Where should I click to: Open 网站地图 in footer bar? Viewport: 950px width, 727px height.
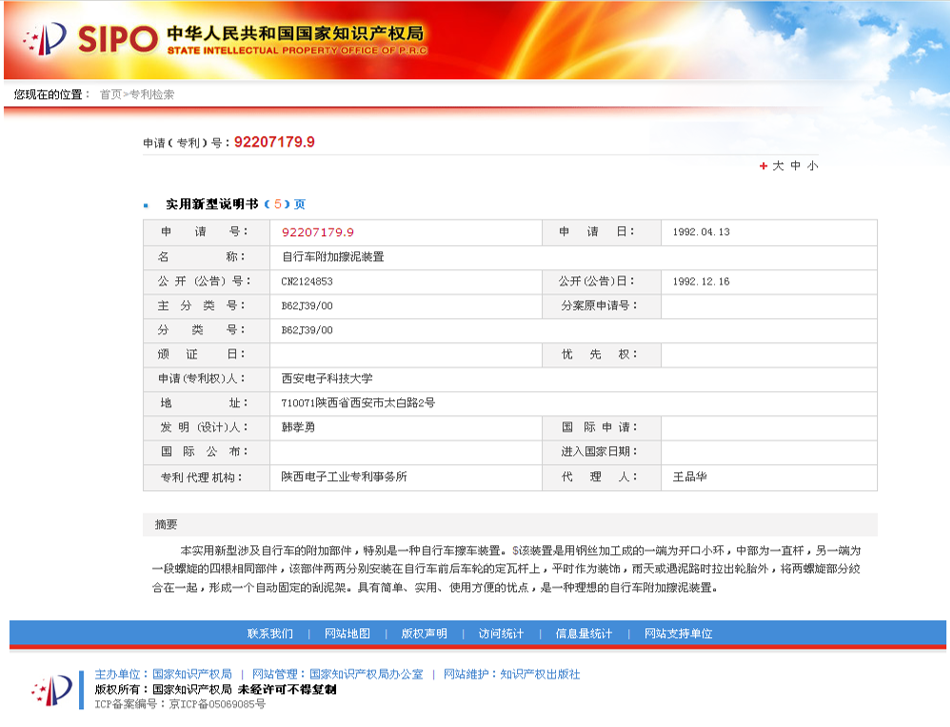pyautogui.click(x=347, y=633)
